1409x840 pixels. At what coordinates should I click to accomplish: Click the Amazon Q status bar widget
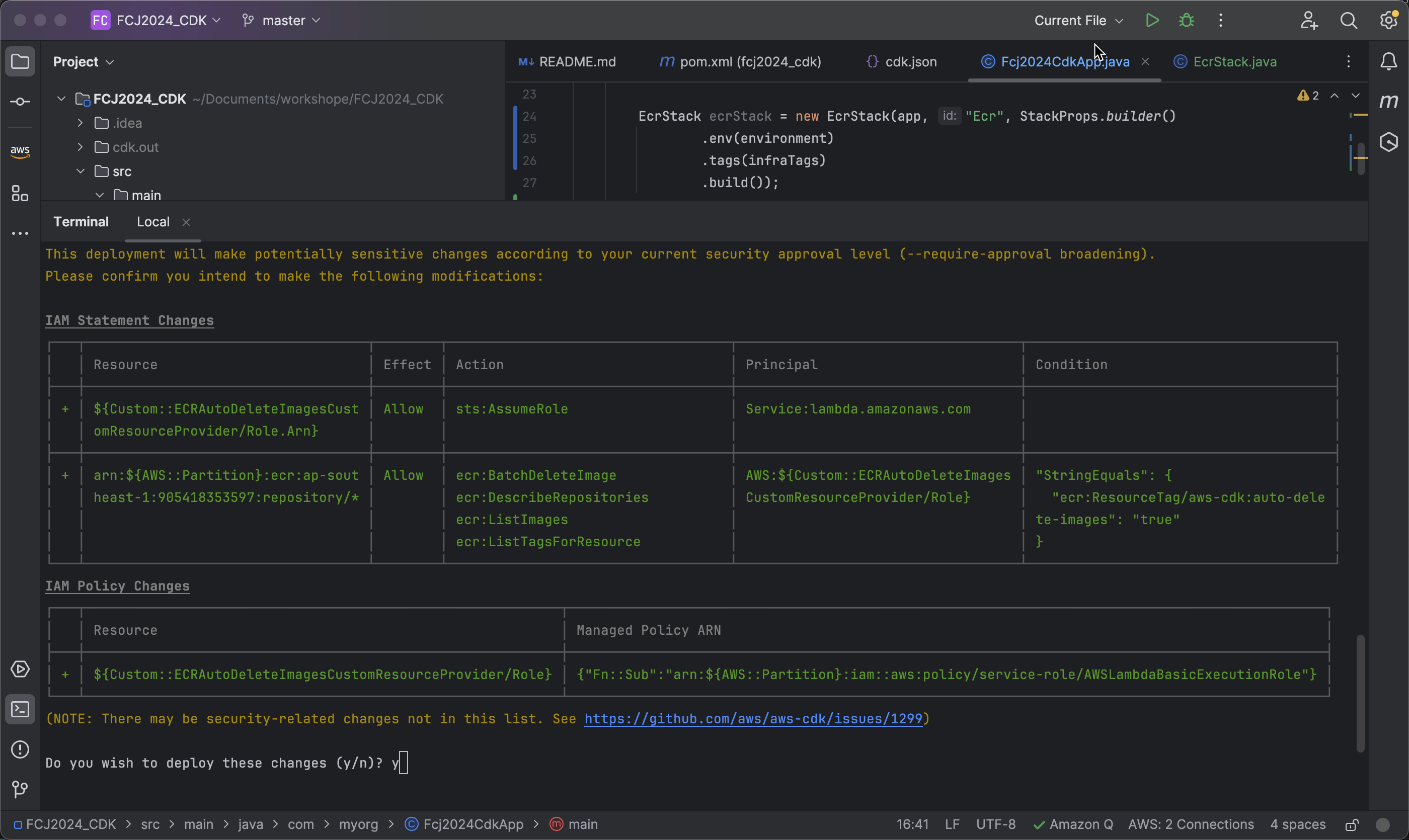click(x=1073, y=825)
